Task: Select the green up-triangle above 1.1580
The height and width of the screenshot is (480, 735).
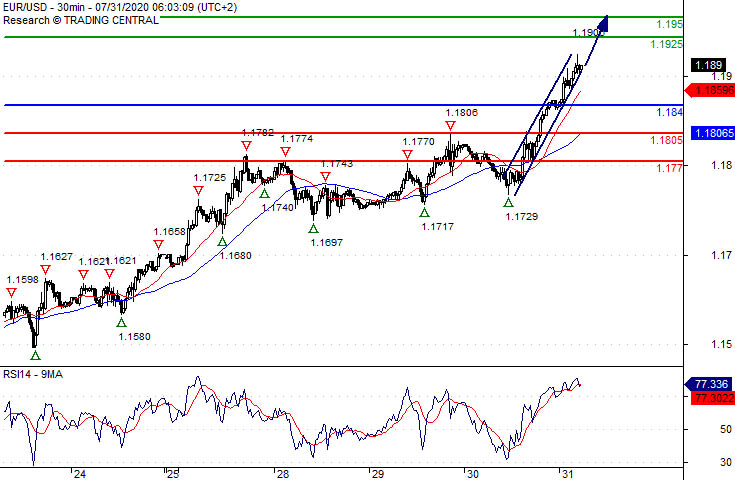Action: [x=121, y=322]
